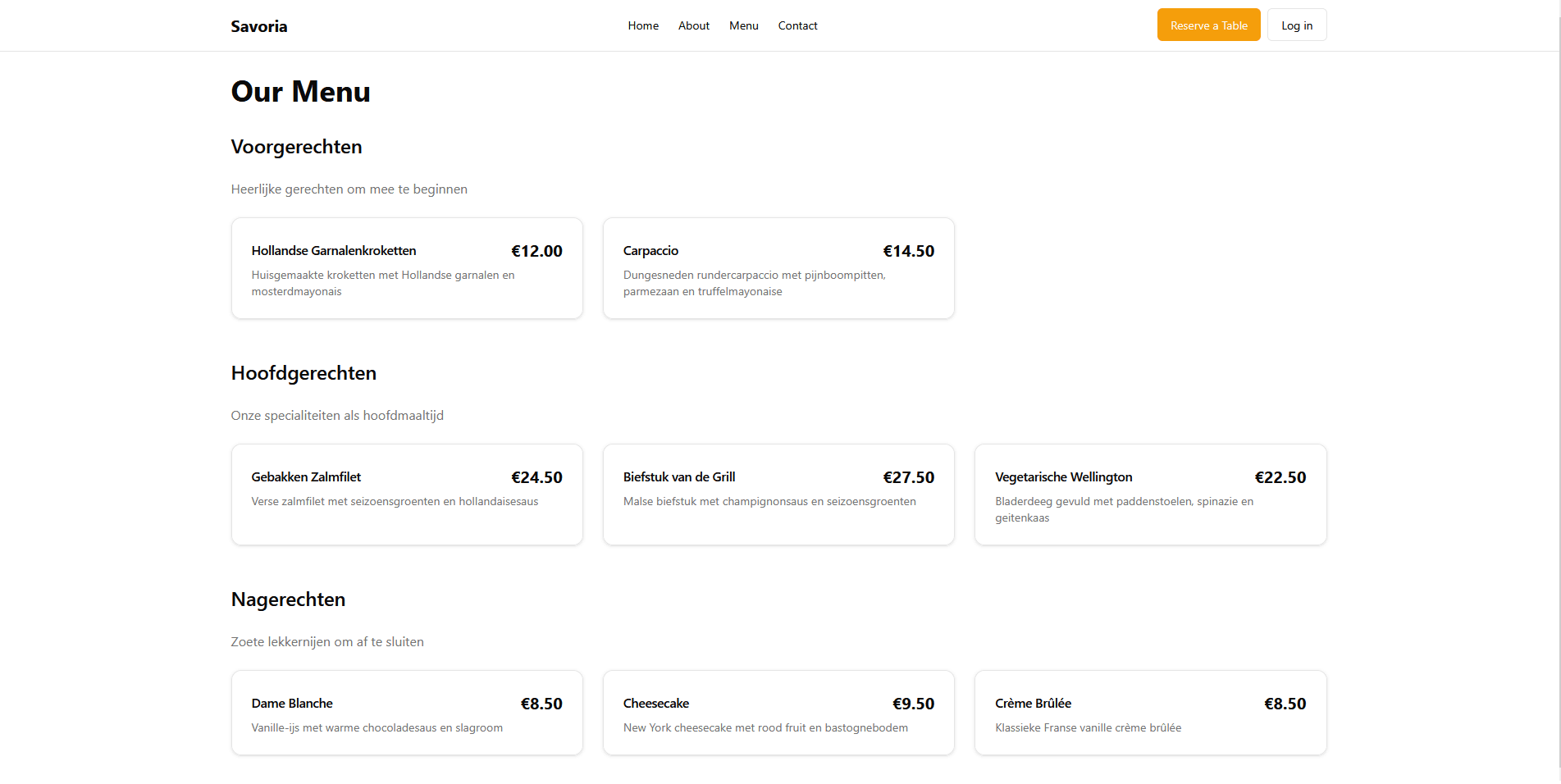Choose the Crème Brûlée dessert card
Viewport: 1561px width, 784px height.
(x=1149, y=713)
